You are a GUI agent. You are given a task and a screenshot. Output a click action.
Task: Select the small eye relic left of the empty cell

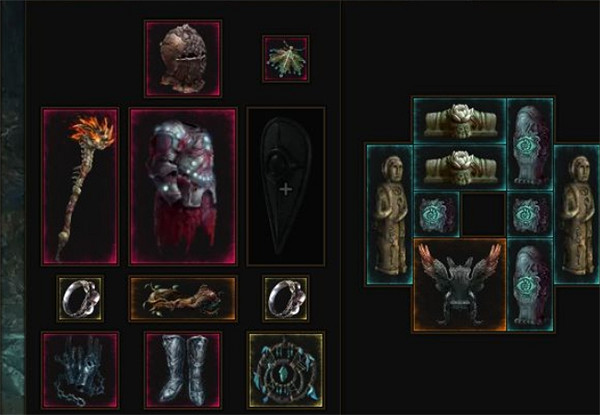(x=437, y=214)
